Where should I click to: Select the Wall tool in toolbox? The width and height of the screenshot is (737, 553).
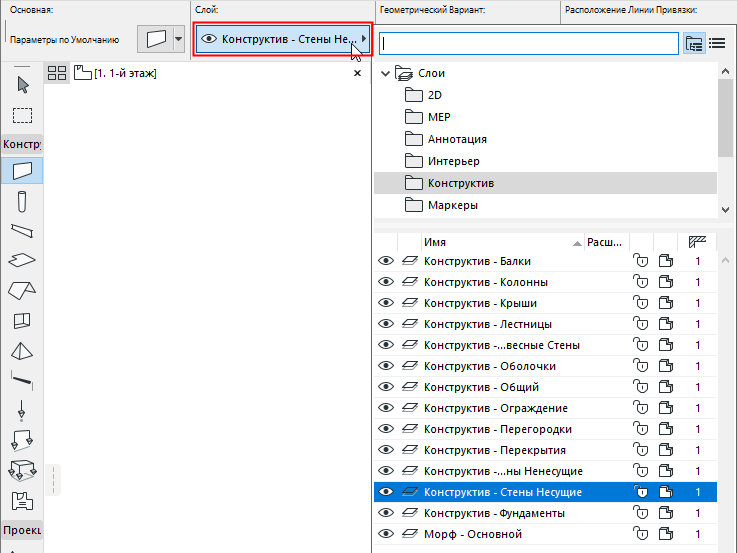click(x=22, y=171)
